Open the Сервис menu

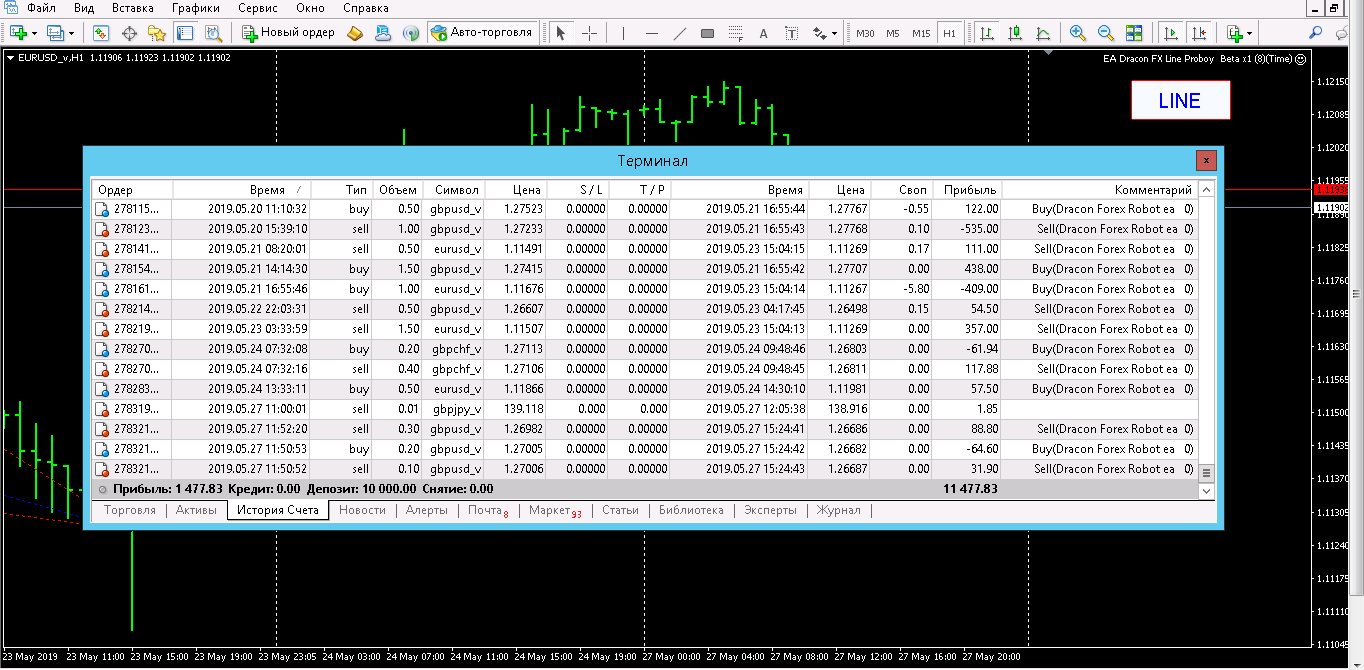258,8
